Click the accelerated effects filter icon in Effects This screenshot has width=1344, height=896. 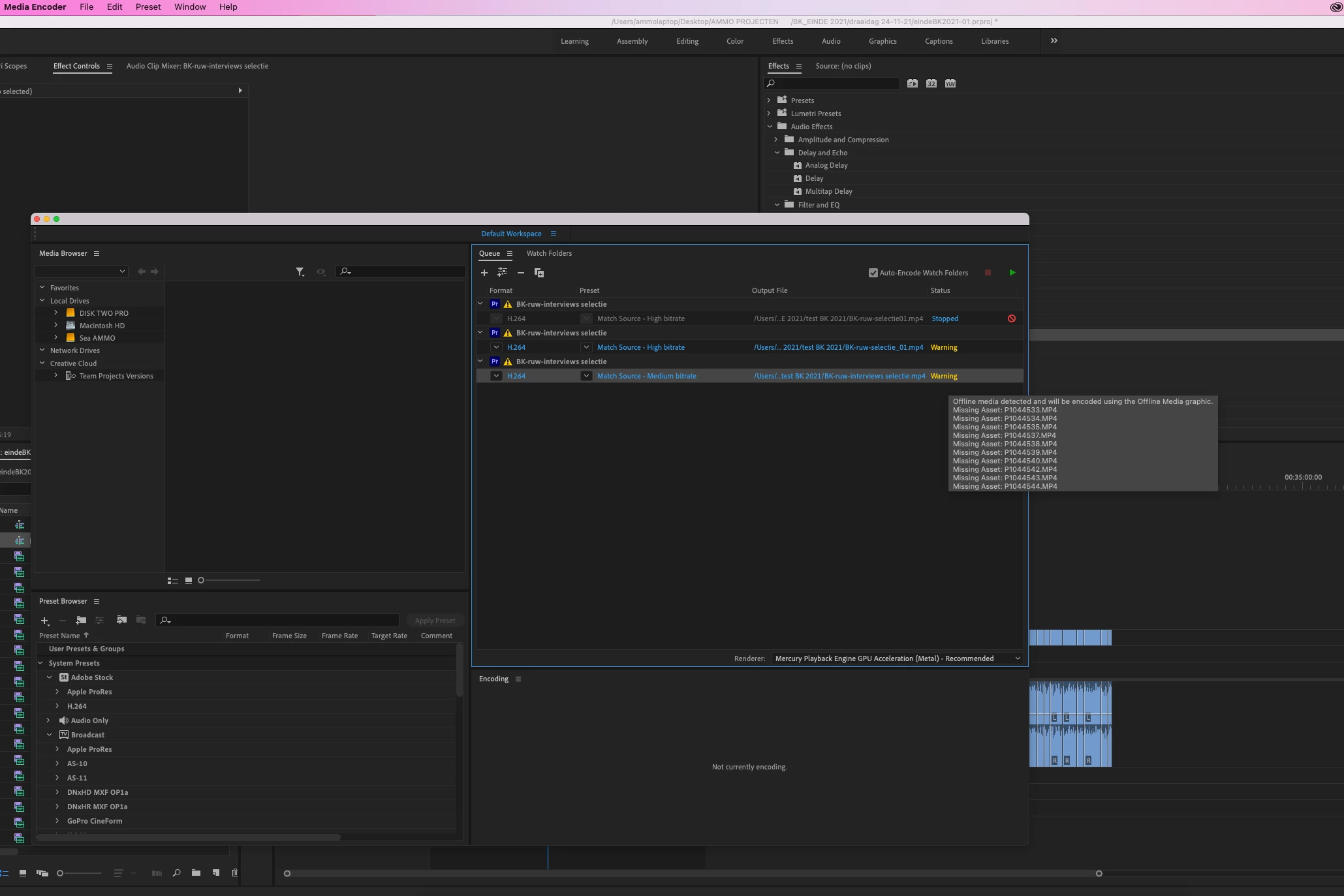912,84
